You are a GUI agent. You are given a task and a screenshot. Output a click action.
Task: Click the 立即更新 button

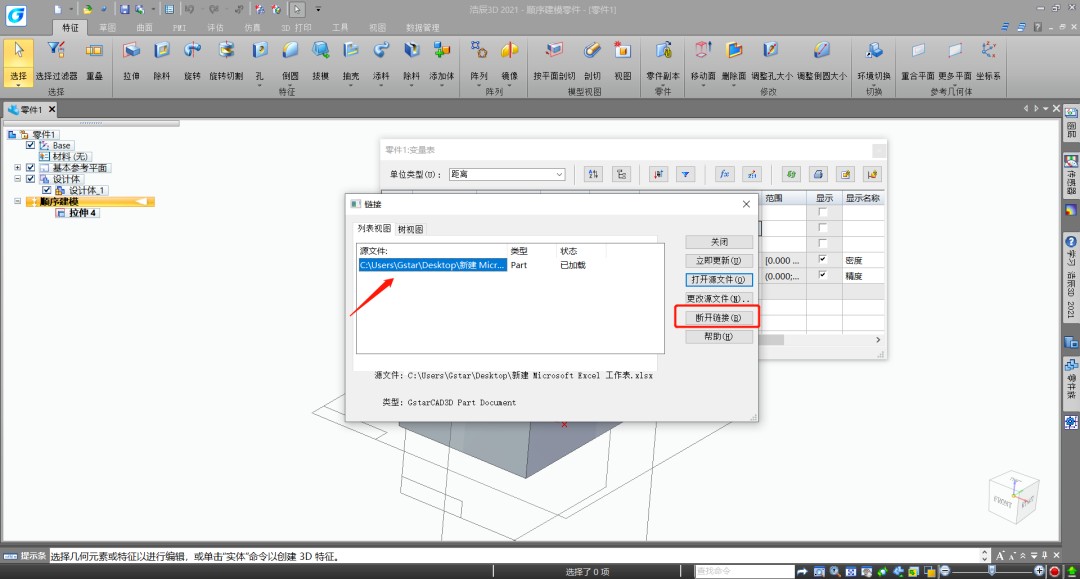tap(718, 260)
